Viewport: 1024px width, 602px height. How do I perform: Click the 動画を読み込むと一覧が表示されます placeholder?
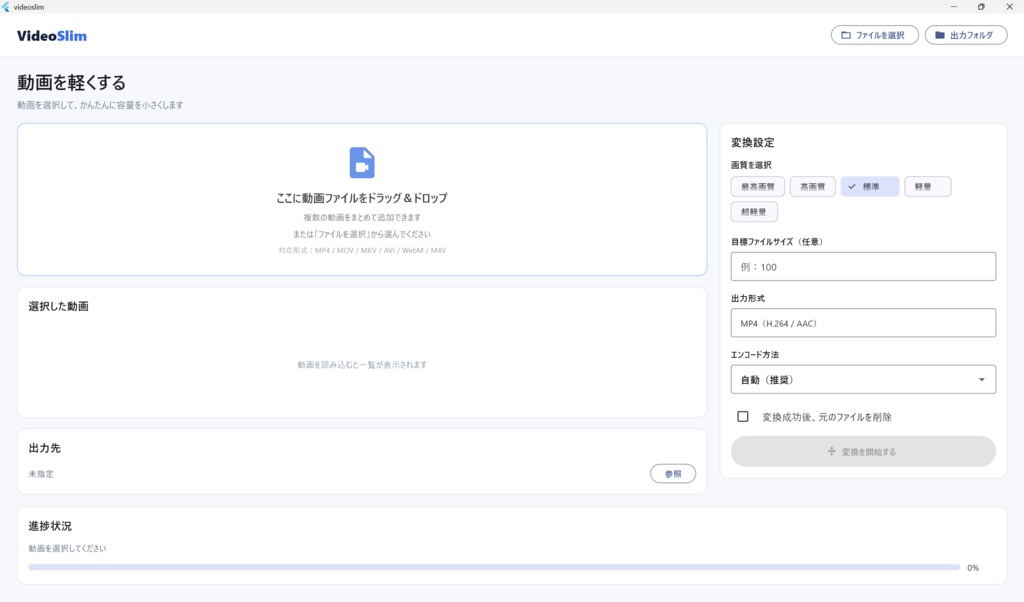pyautogui.click(x=362, y=365)
